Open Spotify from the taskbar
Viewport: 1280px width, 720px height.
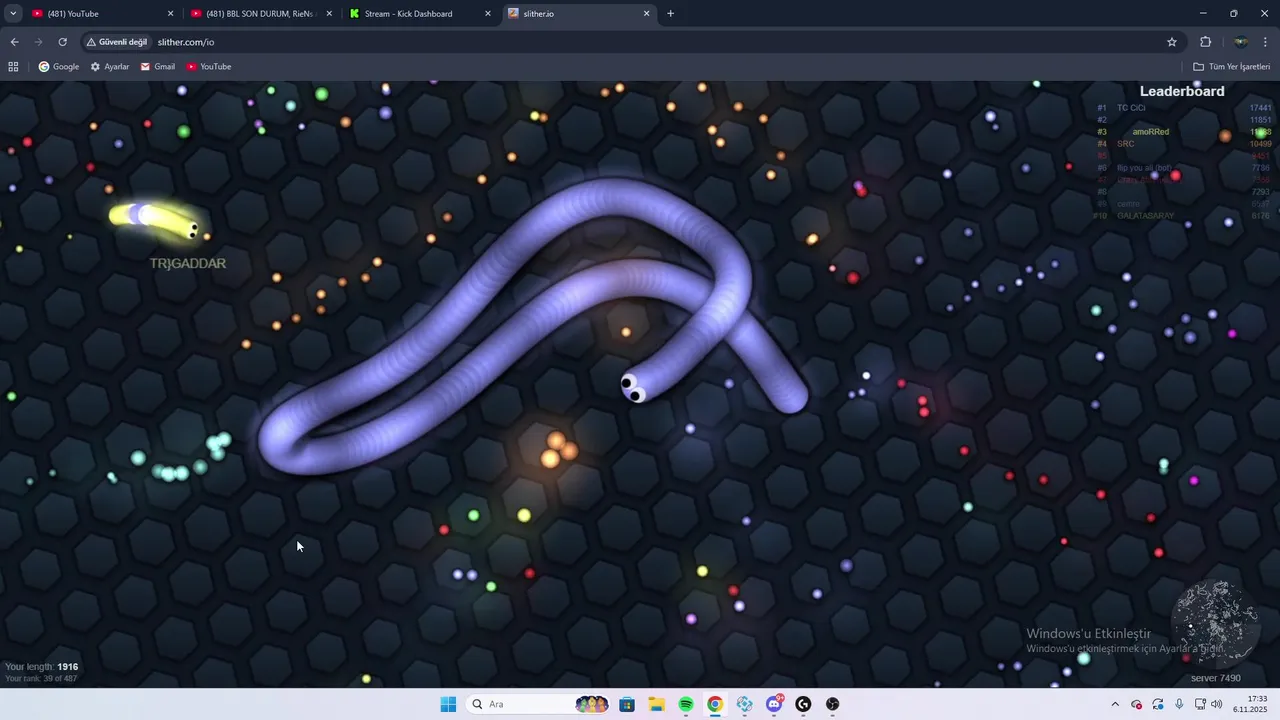pyautogui.click(x=686, y=704)
